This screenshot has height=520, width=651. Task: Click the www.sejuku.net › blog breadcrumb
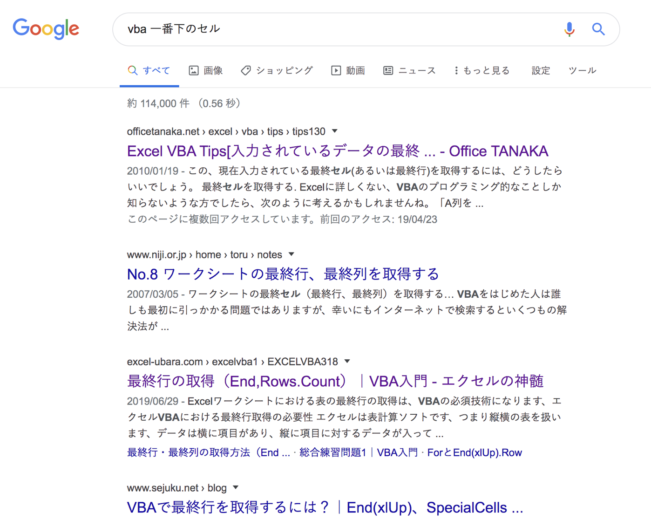click(177, 488)
